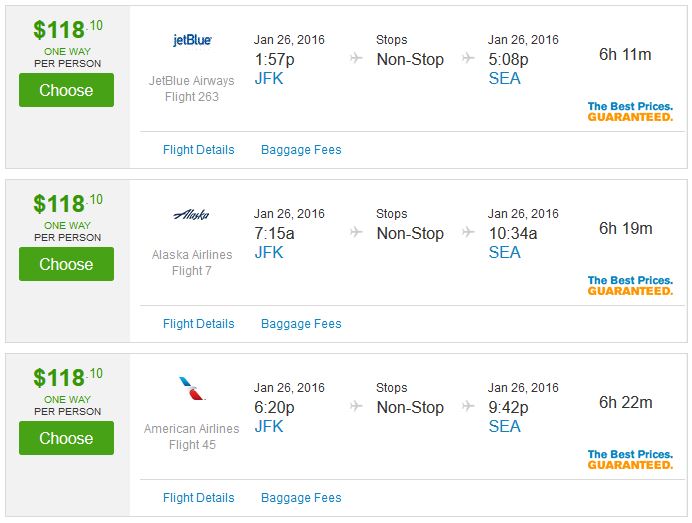View Baggage Fees for Alaska Airlines flight
This screenshot has height=523, width=692.
tap(301, 324)
